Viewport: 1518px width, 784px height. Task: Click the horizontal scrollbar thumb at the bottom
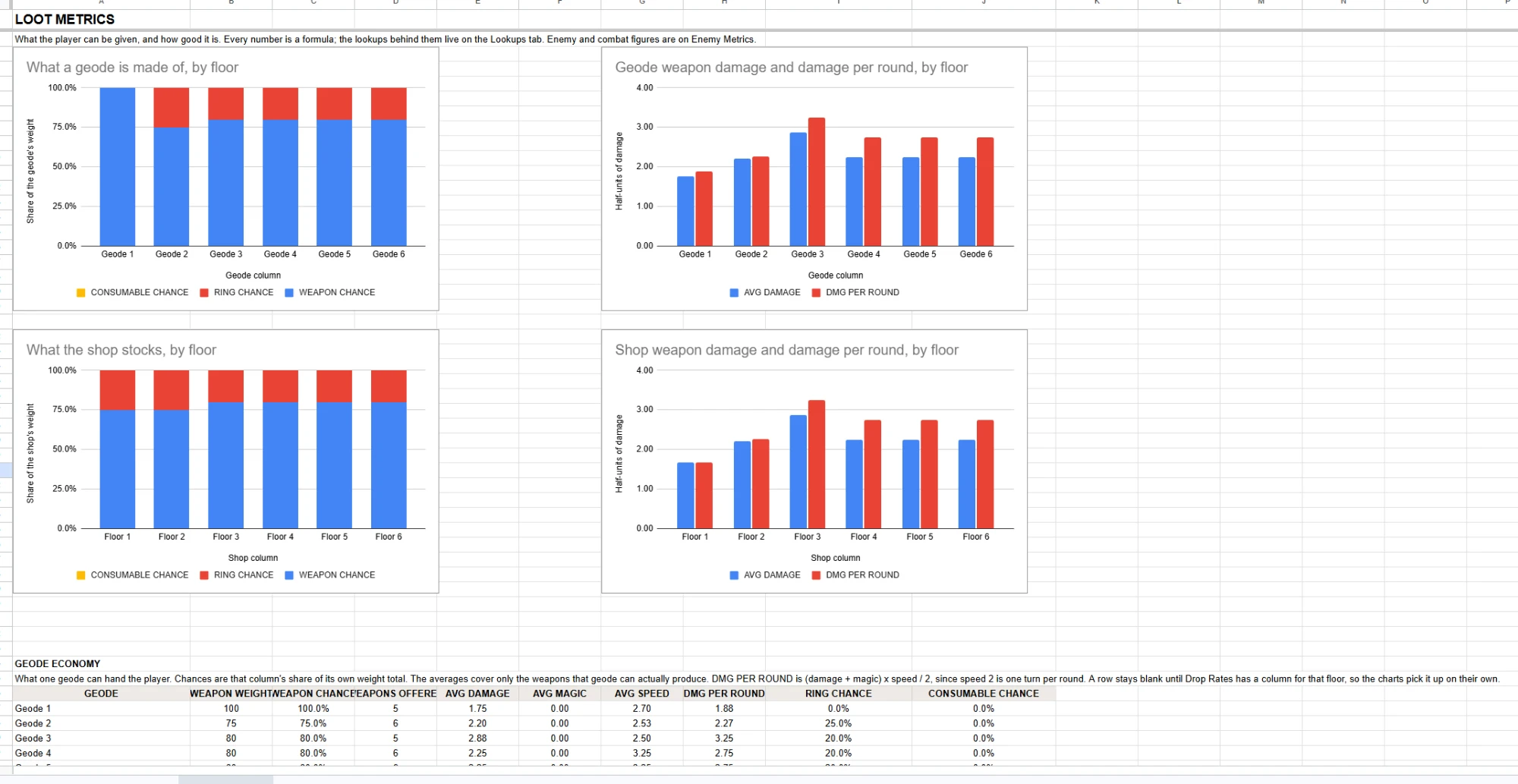(225, 779)
